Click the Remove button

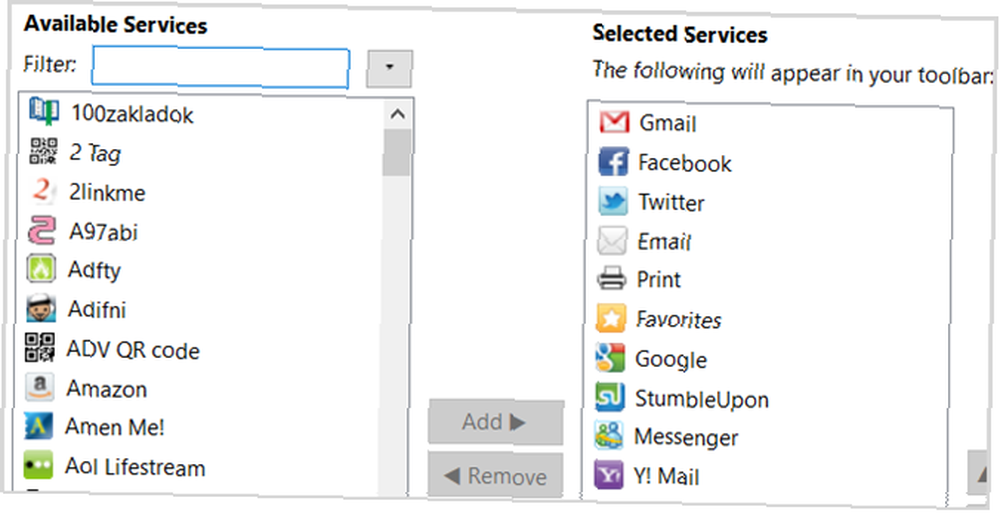[x=496, y=475]
